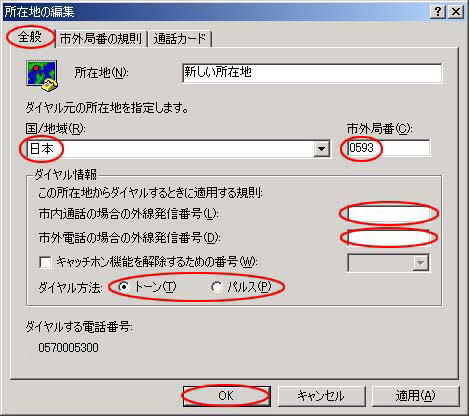Image resolution: width=469 pixels, height=416 pixels.
Task: Expand the disabled call-waiting number dropdown
Action: pos(420,263)
